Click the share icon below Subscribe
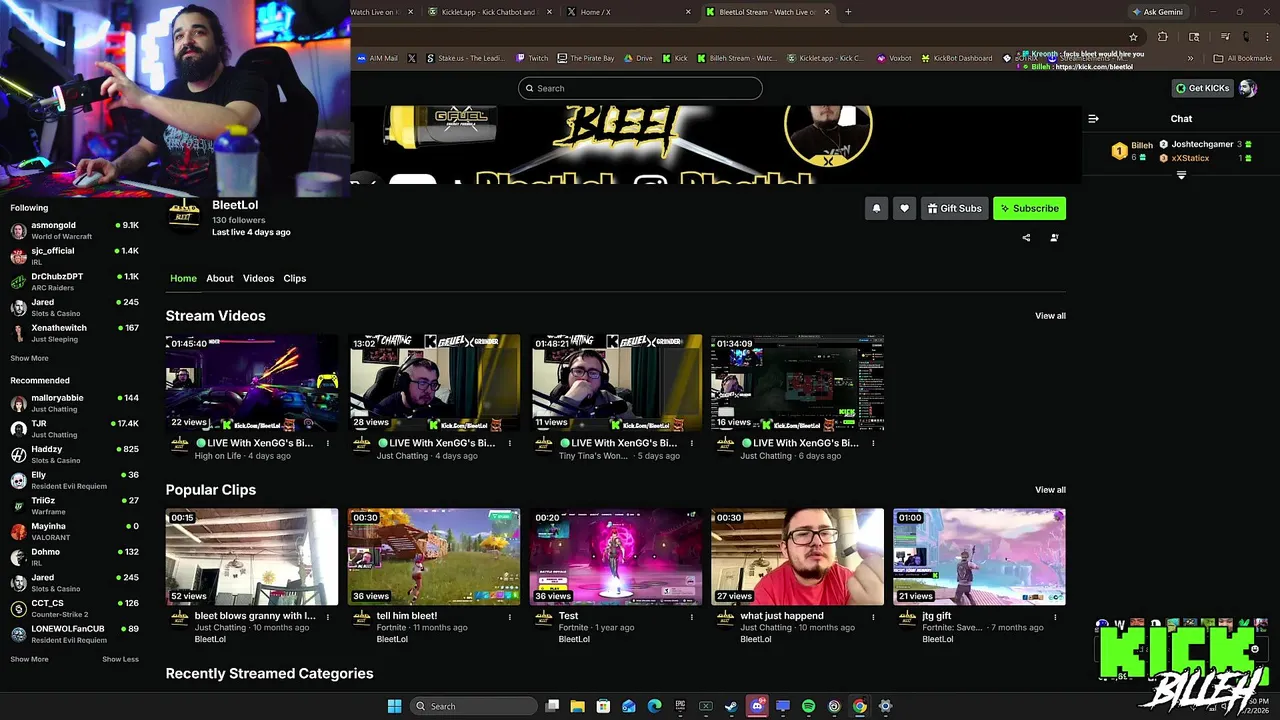The height and width of the screenshot is (720, 1280). (x=1026, y=238)
